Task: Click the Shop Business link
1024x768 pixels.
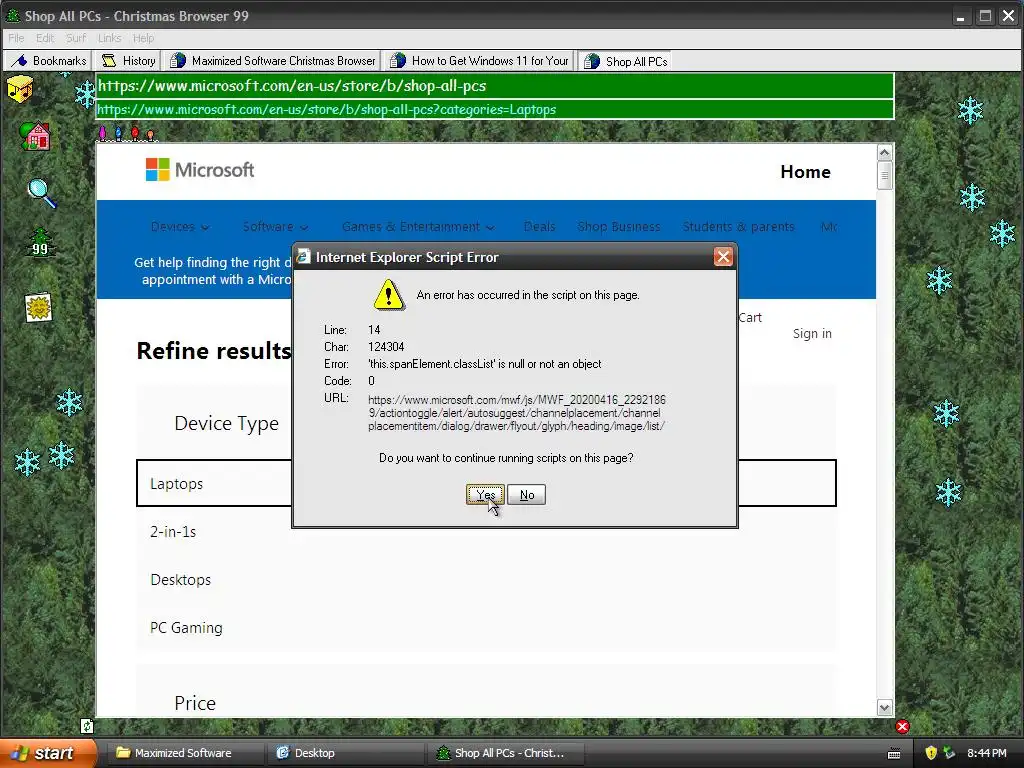Action: [x=618, y=227]
